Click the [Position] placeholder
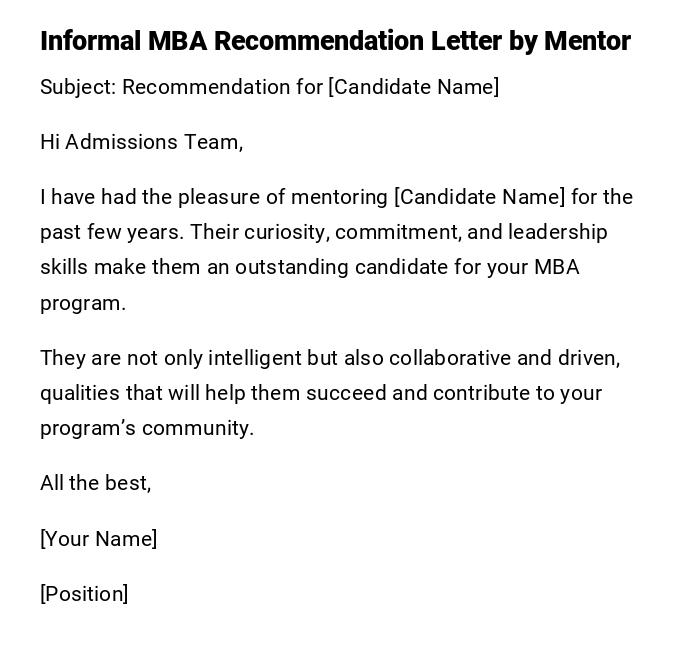This screenshot has height=656, width=700. pos(84,594)
